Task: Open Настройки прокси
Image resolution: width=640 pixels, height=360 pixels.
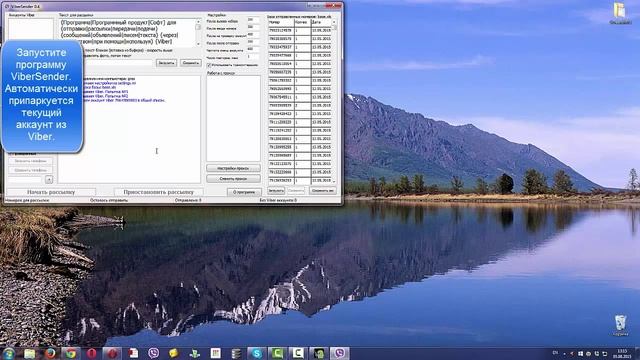Action: (x=233, y=168)
